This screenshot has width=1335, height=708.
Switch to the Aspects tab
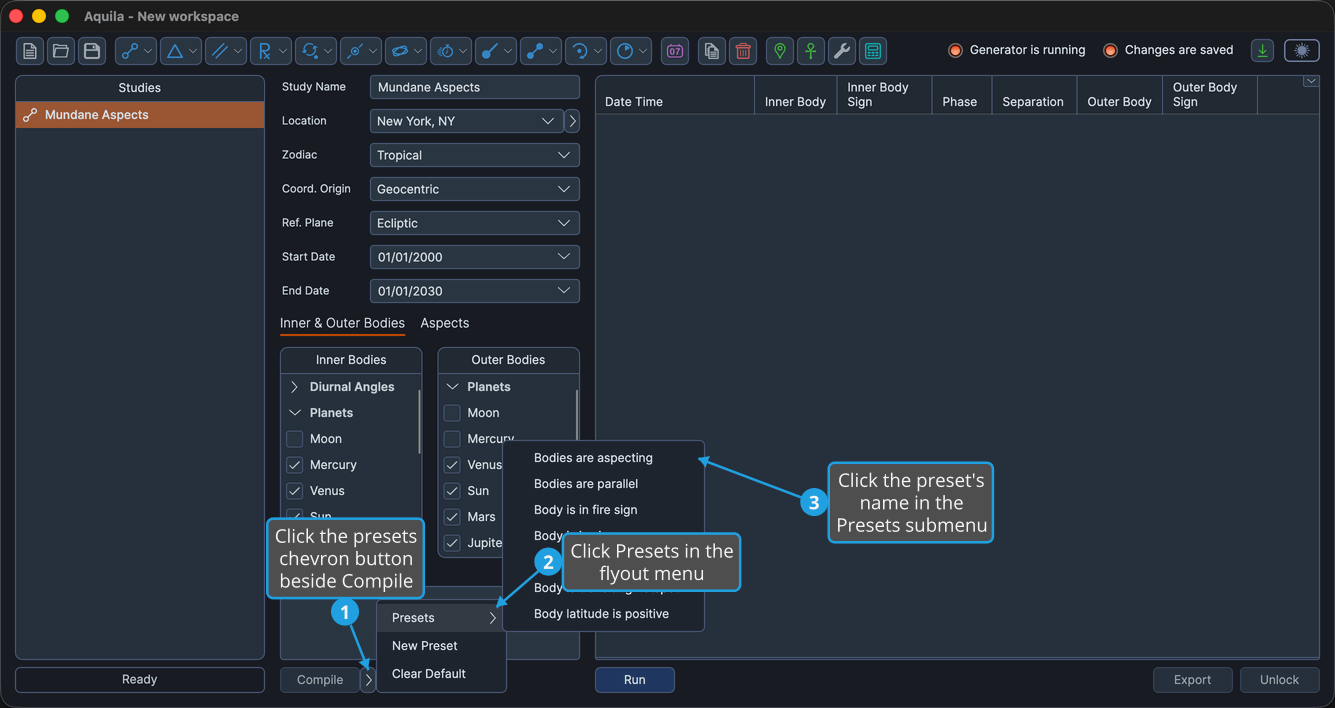coord(445,323)
